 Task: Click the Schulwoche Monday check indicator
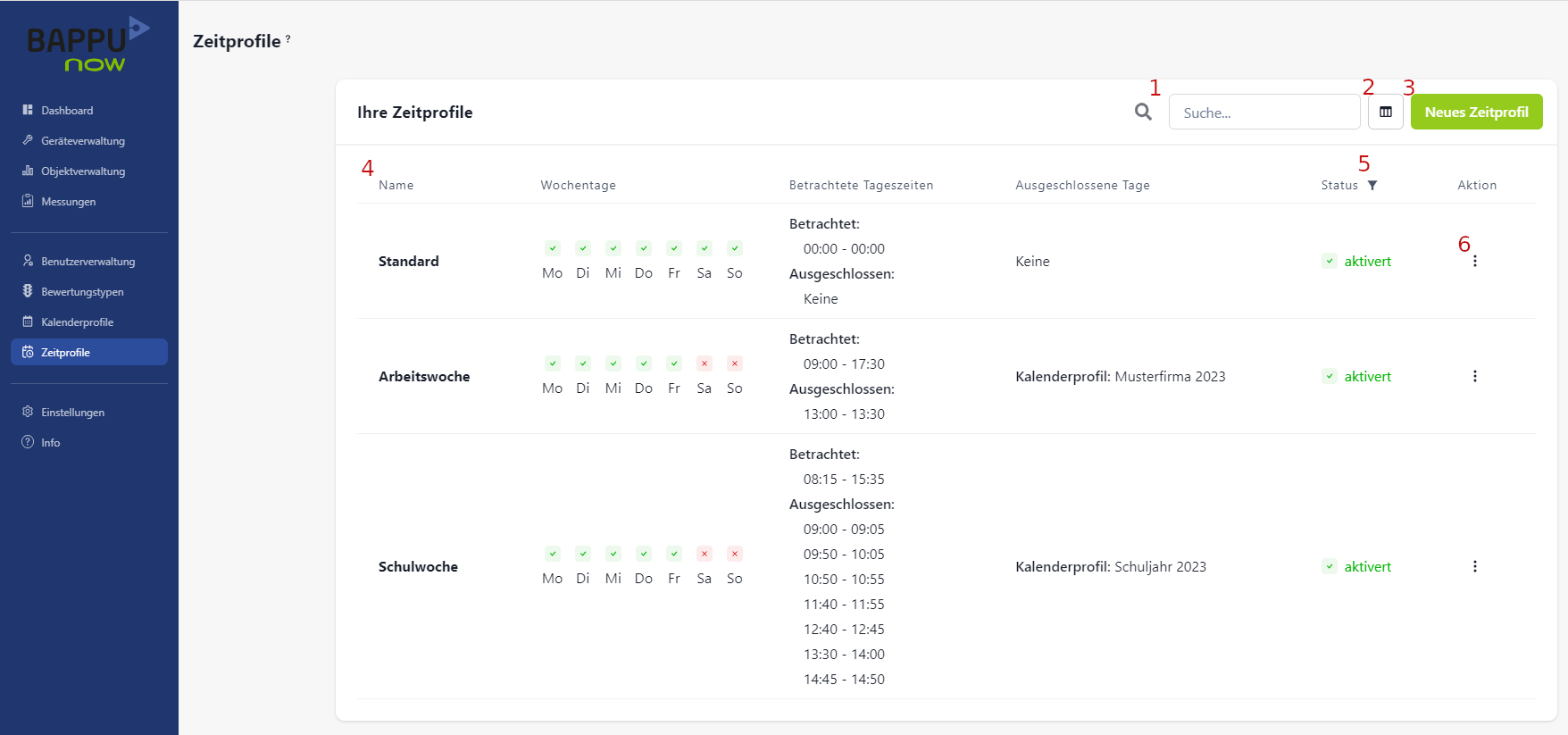coord(553,554)
